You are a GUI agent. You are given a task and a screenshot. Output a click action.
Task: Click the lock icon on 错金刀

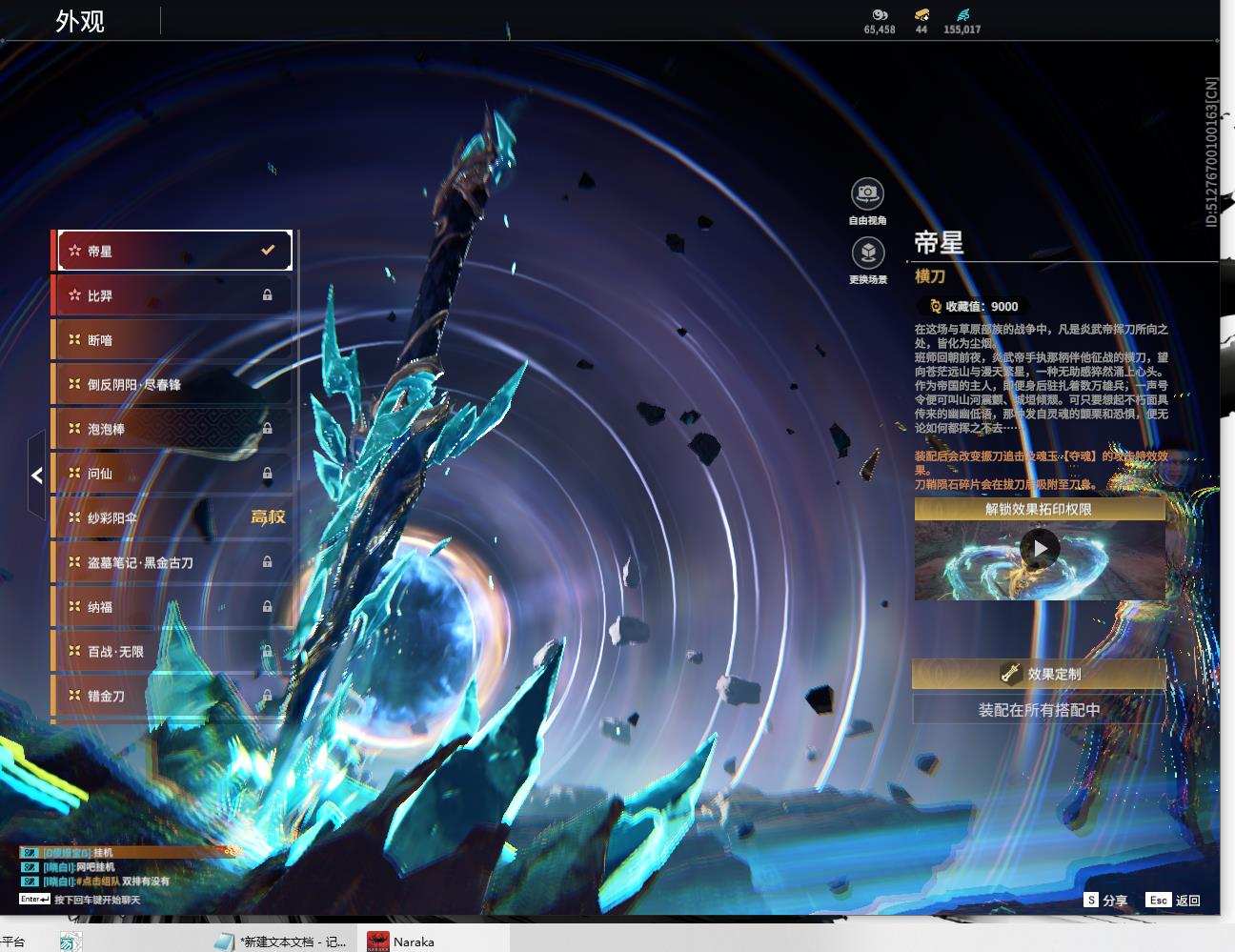268,696
